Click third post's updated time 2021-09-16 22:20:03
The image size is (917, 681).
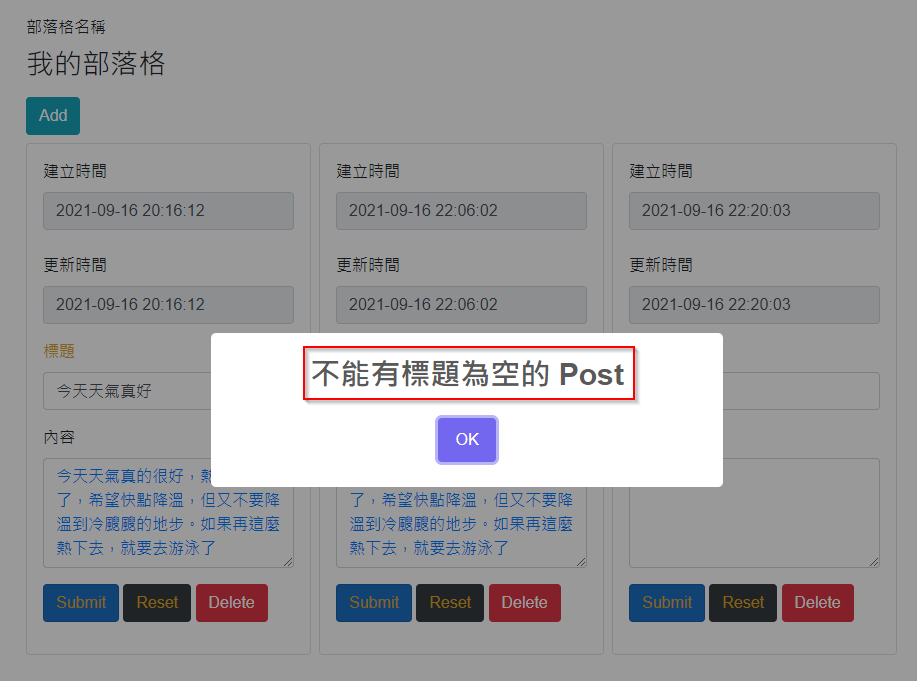(x=754, y=305)
